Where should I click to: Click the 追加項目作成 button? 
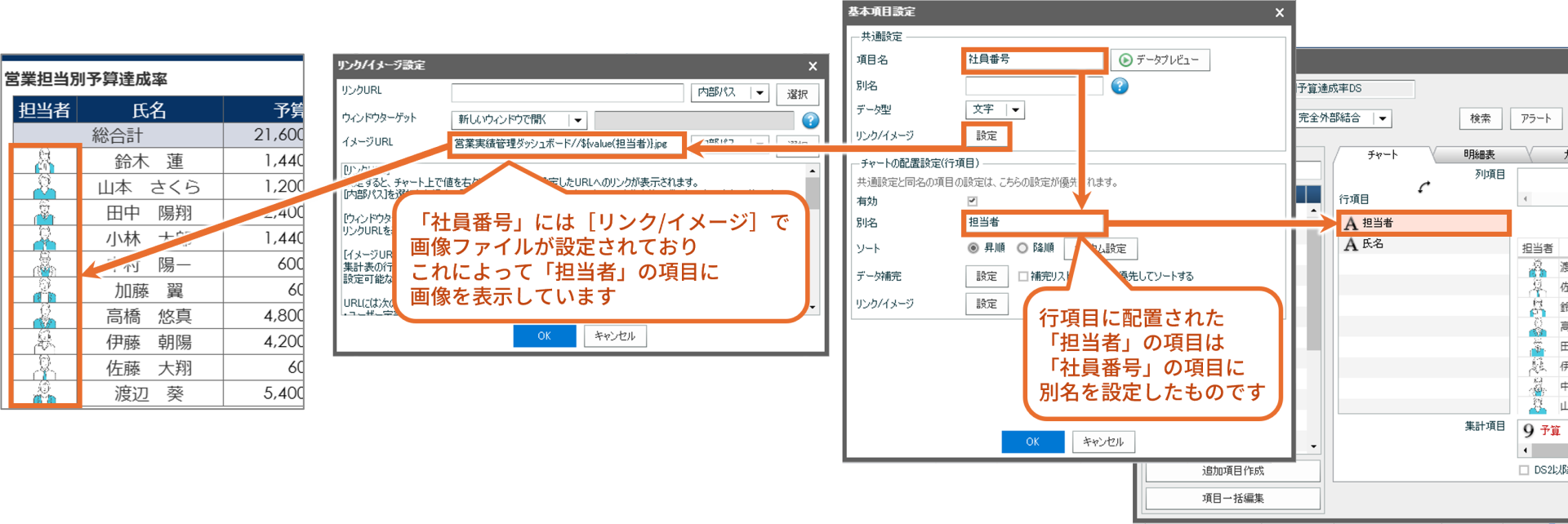[1232, 471]
